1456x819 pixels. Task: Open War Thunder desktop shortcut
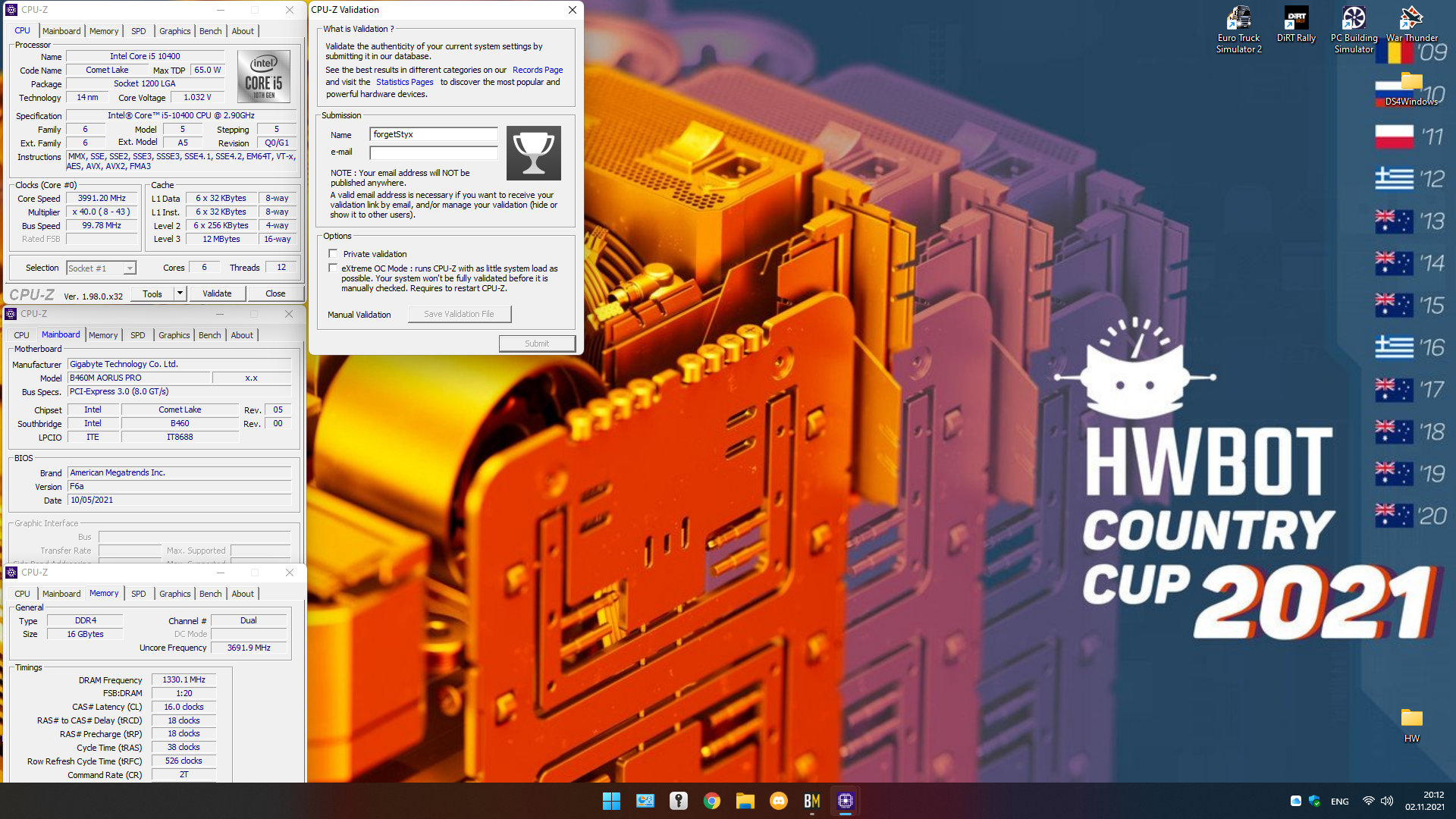click(x=1411, y=25)
